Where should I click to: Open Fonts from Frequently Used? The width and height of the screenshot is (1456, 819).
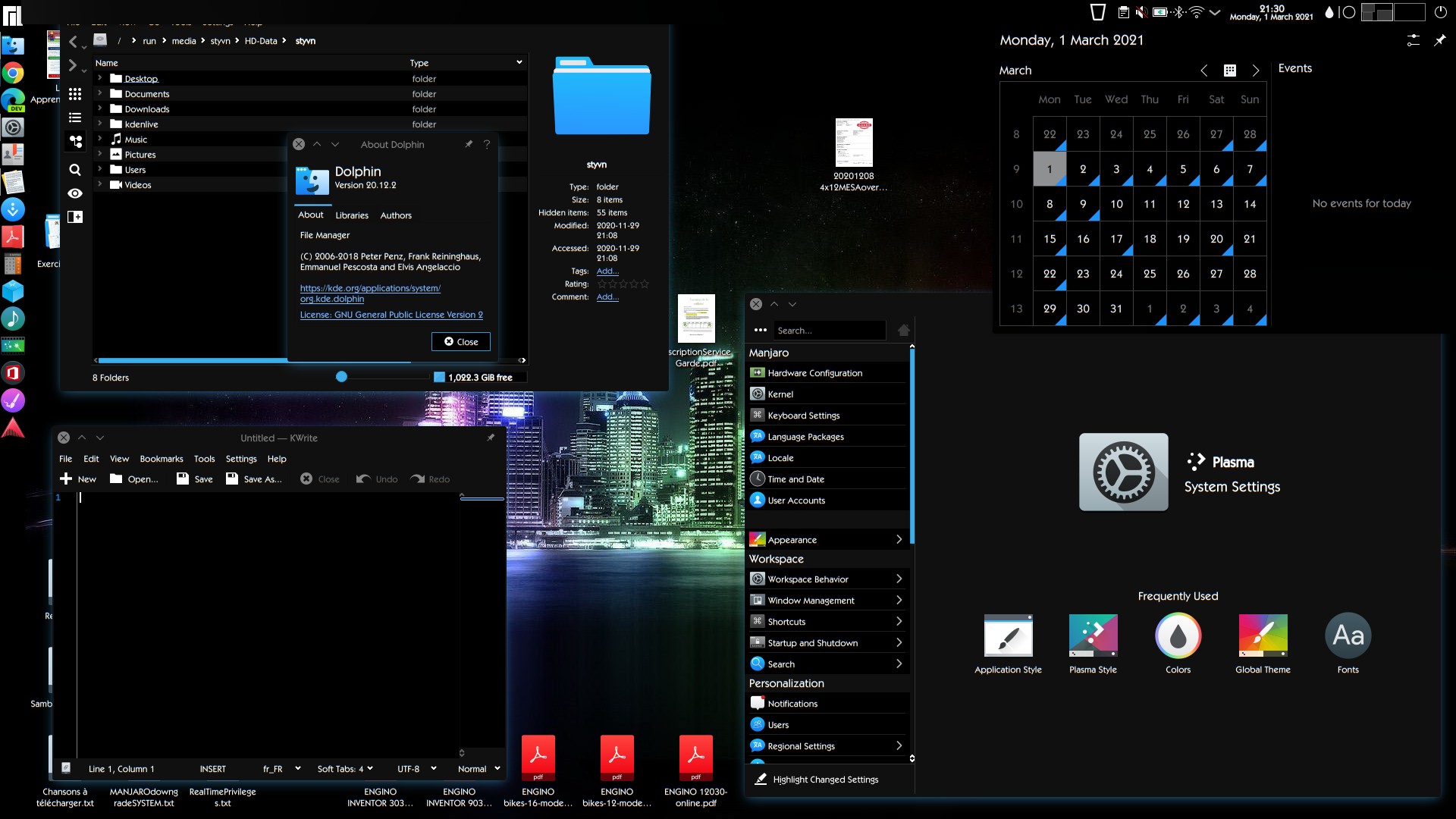[x=1348, y=644]
